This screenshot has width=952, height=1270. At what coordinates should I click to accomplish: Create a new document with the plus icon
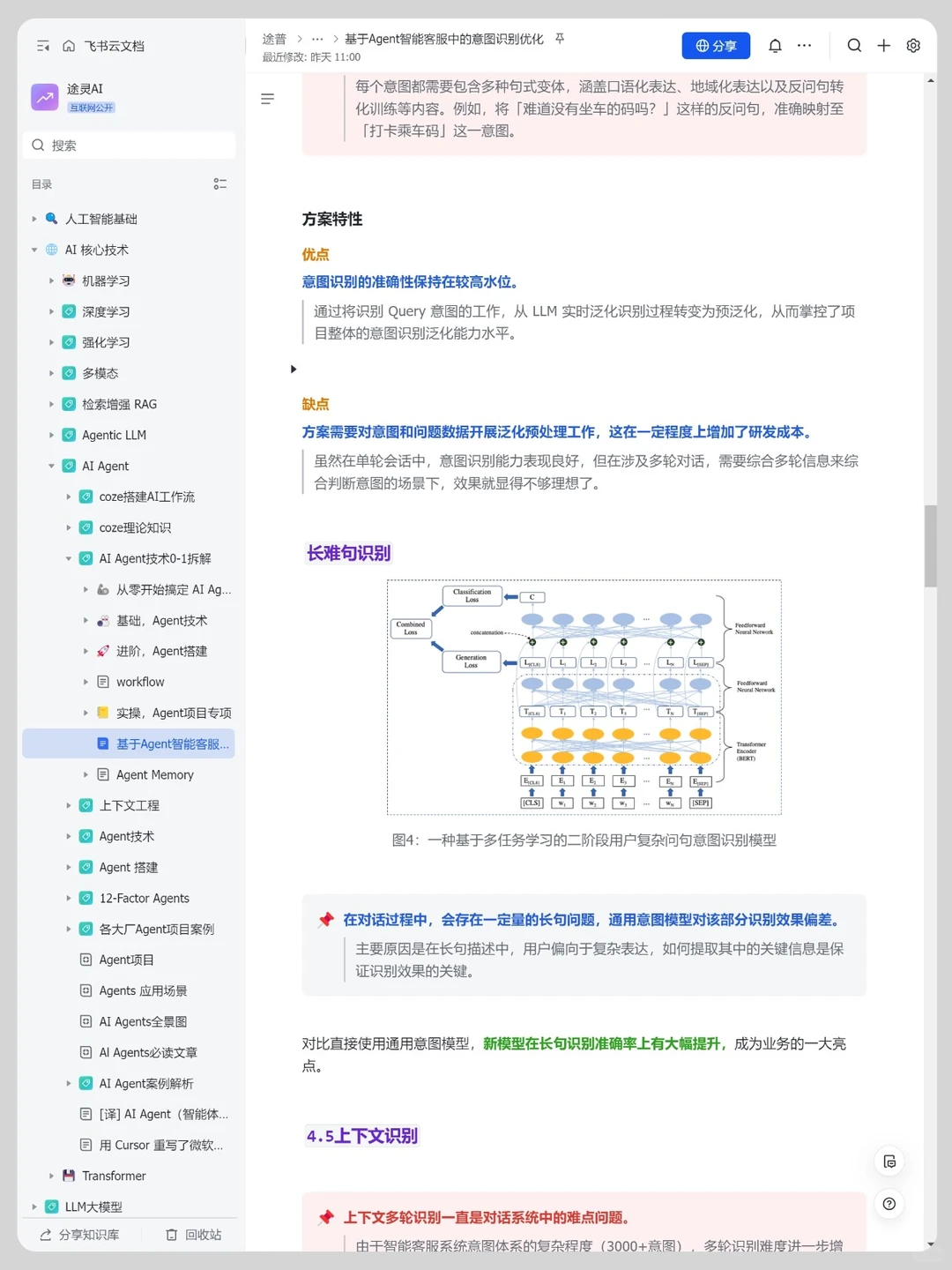click(x=883, y=46)
